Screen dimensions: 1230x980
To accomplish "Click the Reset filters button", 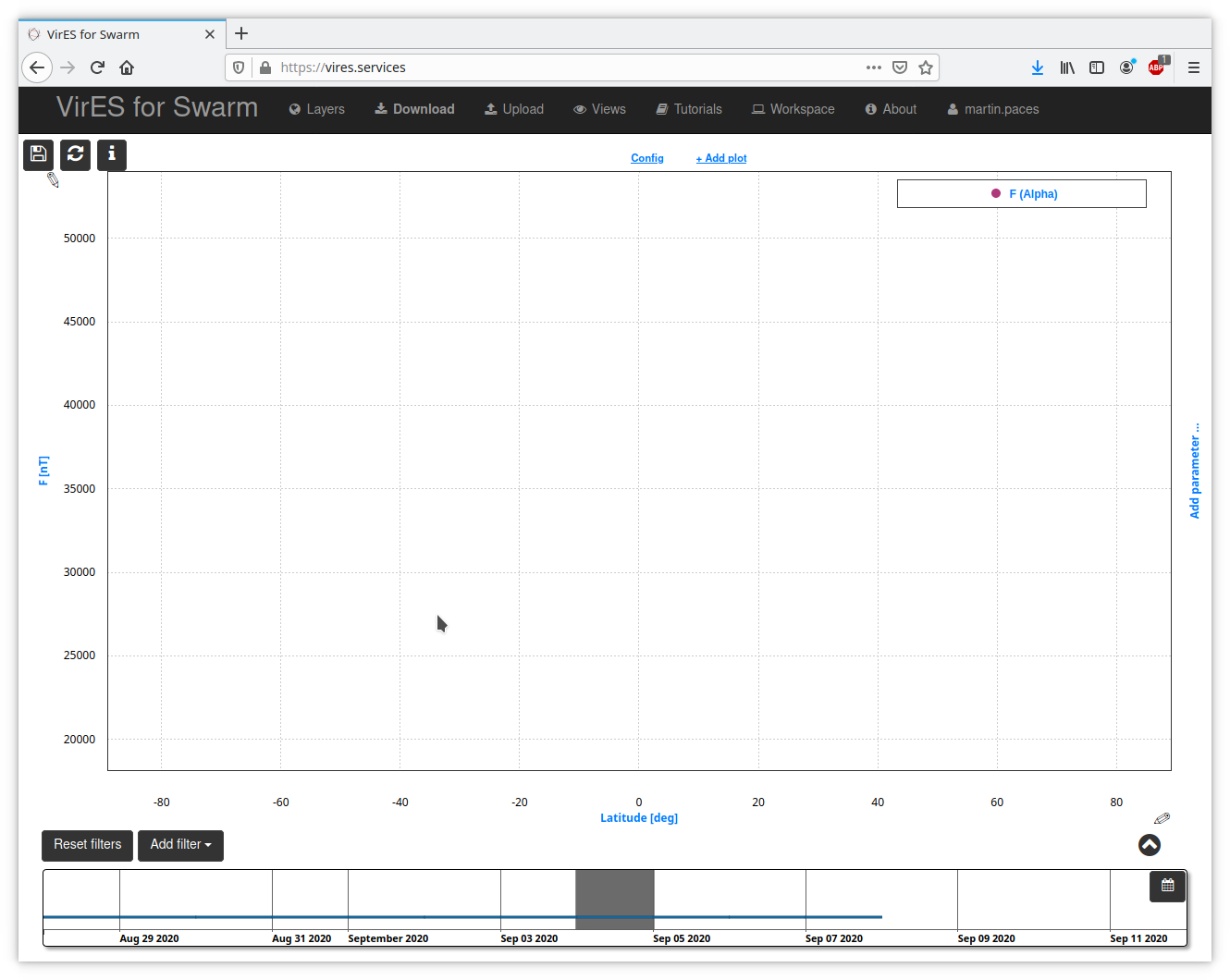I will click(87, 845).
